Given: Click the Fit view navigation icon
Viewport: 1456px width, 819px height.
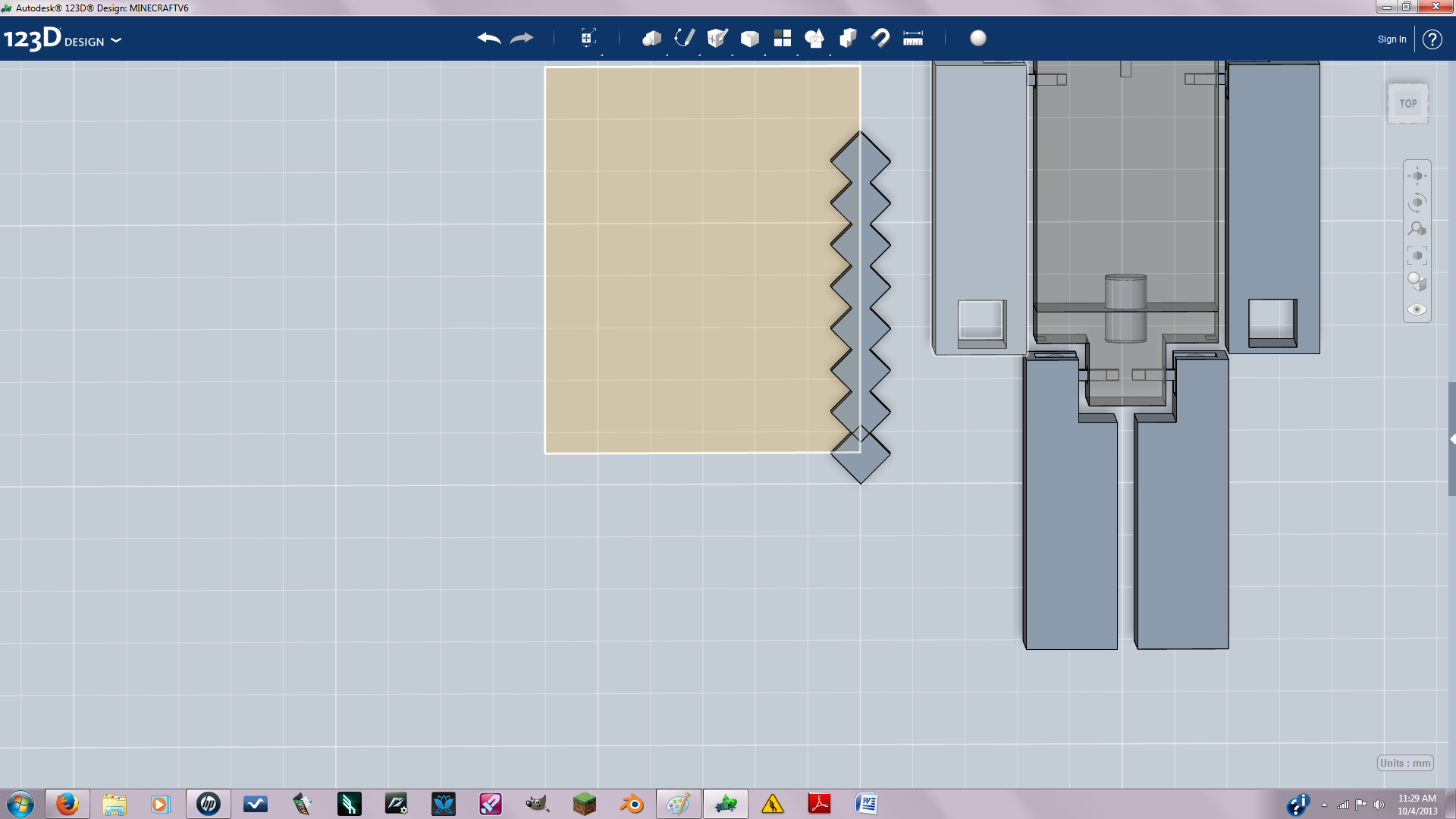Looking at the screenshot, I should (1417, 256).
